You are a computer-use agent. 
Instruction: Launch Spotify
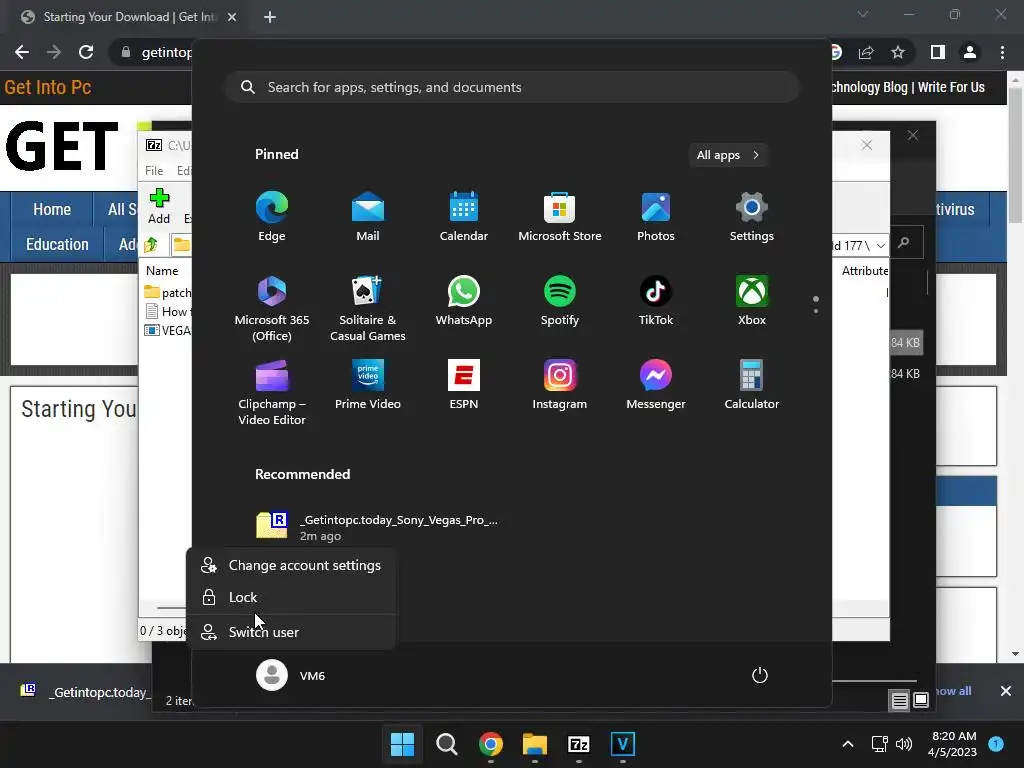click(x=560, y=300)
